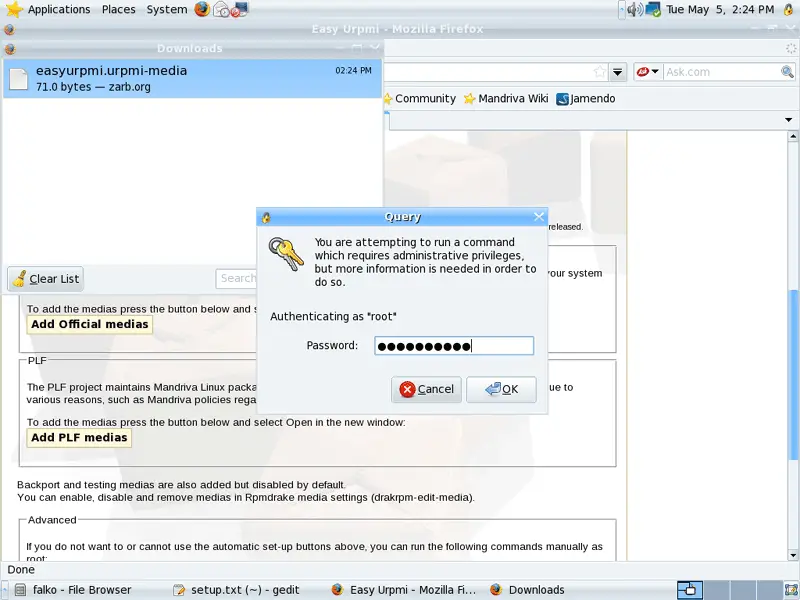Click the lock icon in top-right tray

coord(788,9)
